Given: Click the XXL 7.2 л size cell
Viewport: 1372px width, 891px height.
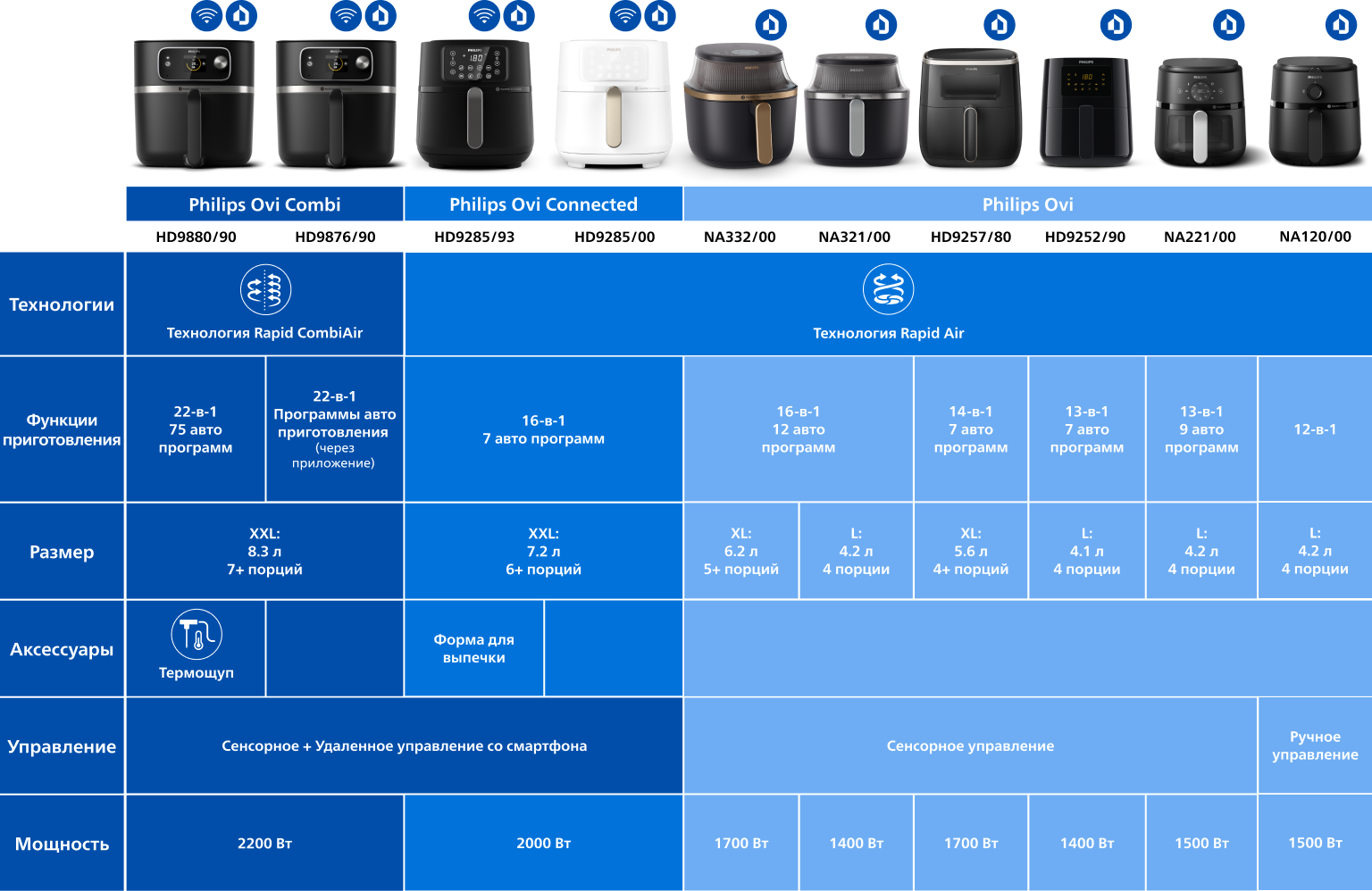Looking at the screenshot, I should pyautogui.click(x=543, y=551).
